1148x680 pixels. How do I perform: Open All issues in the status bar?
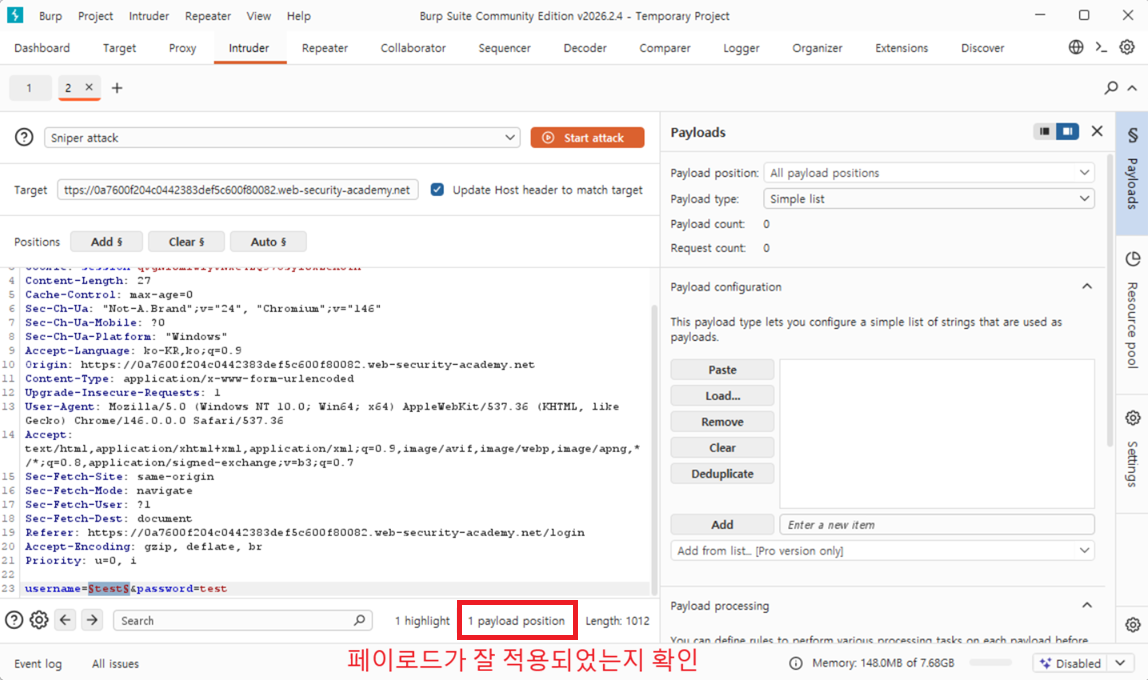[115, 664]
